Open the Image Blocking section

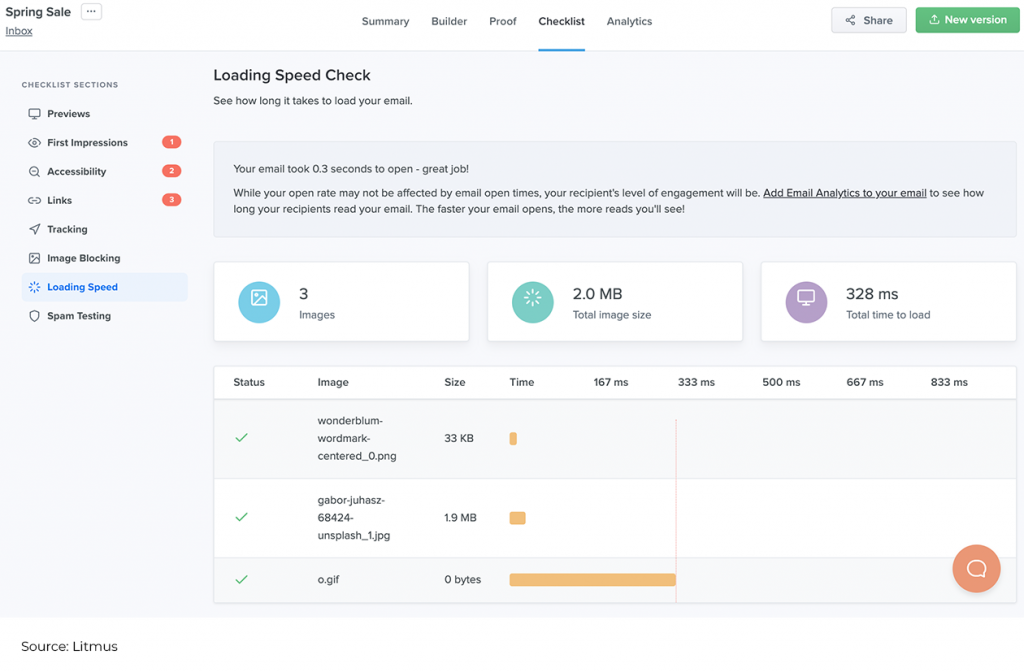point(84,258)
